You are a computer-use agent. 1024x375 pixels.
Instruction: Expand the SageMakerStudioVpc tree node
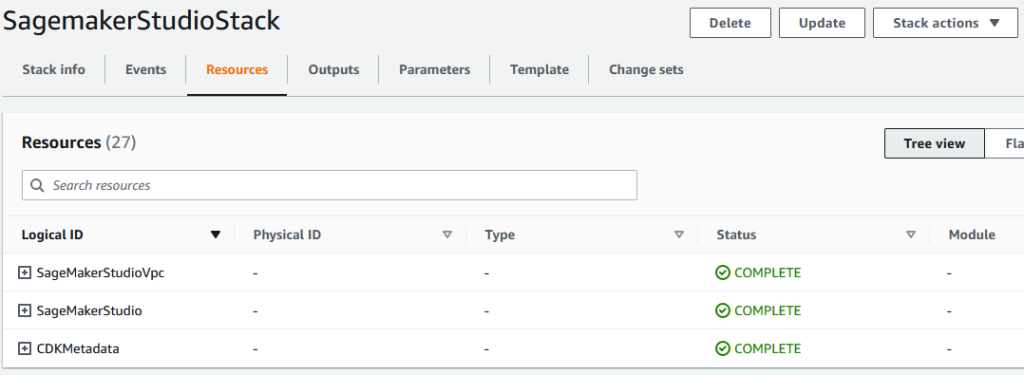click(24, 273)
